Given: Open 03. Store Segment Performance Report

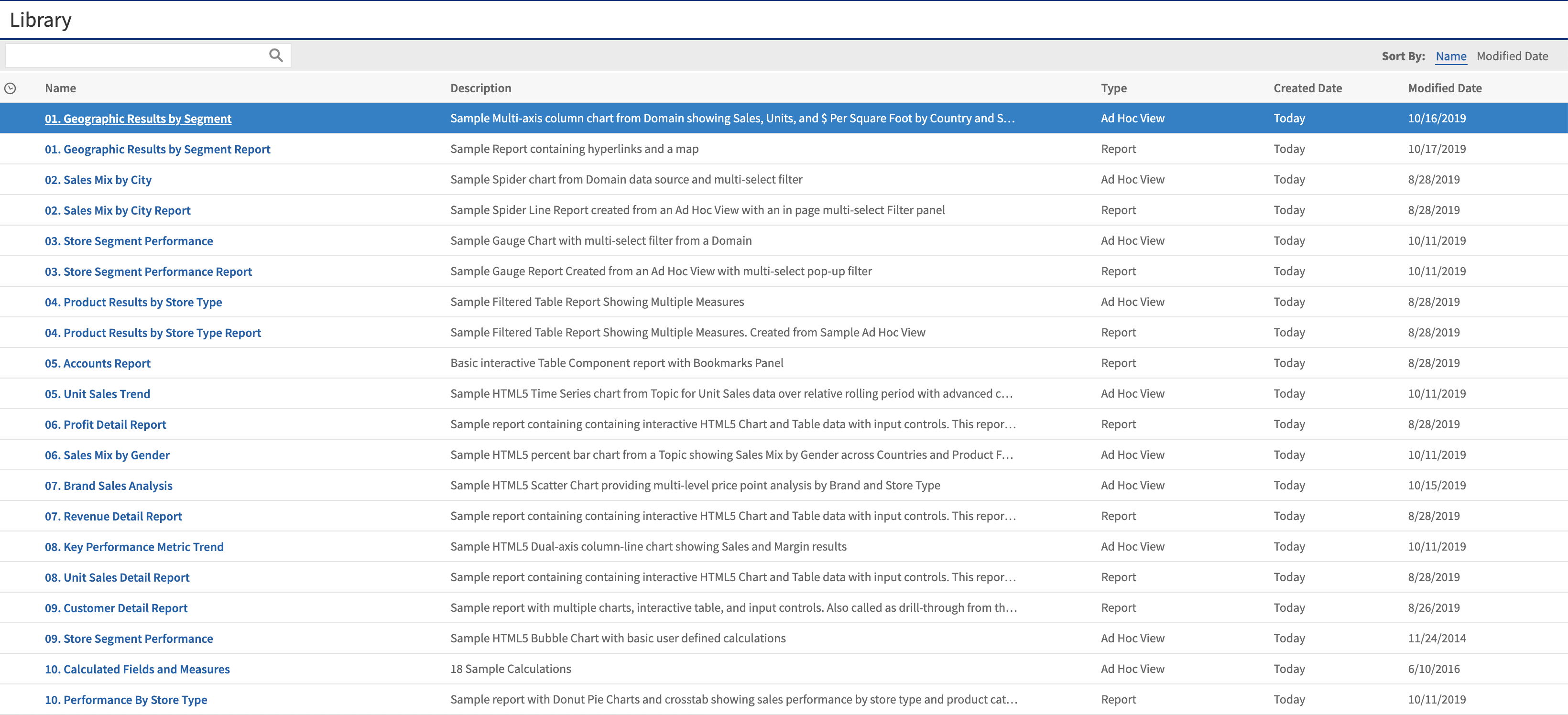Looking at the screenshot, I should click(x=149, y=271).
